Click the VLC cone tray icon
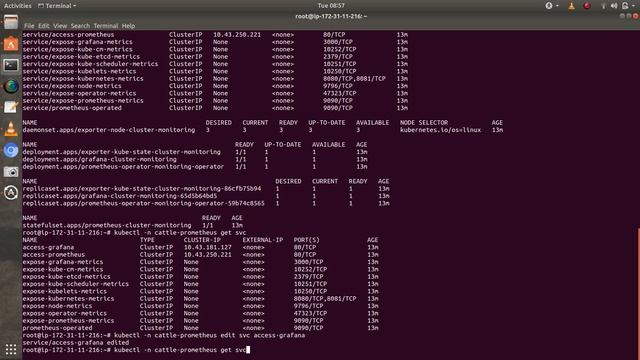The height and width of the screenshot is (360, 640). tap(571, 6)
